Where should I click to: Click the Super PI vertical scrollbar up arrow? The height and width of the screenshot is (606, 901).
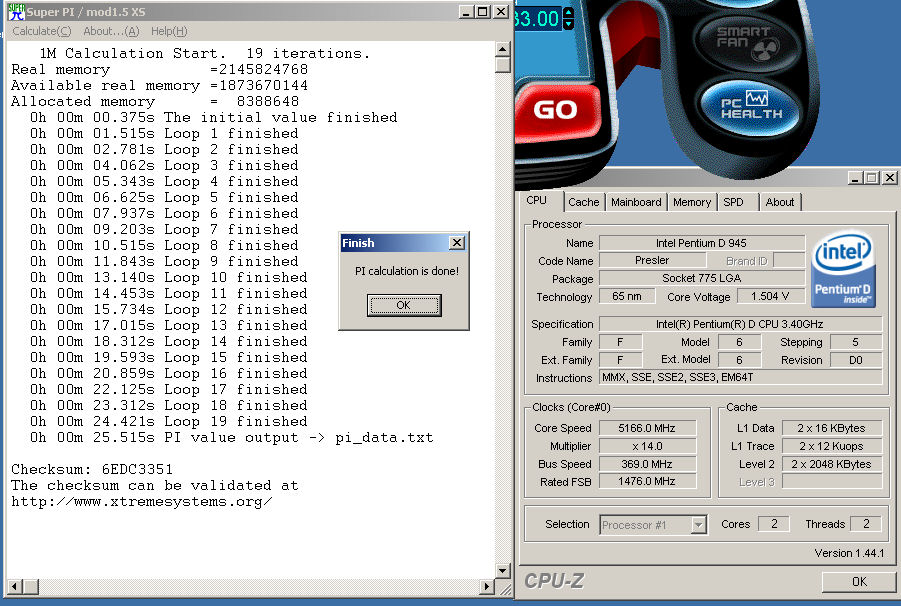tap(503, 49)
